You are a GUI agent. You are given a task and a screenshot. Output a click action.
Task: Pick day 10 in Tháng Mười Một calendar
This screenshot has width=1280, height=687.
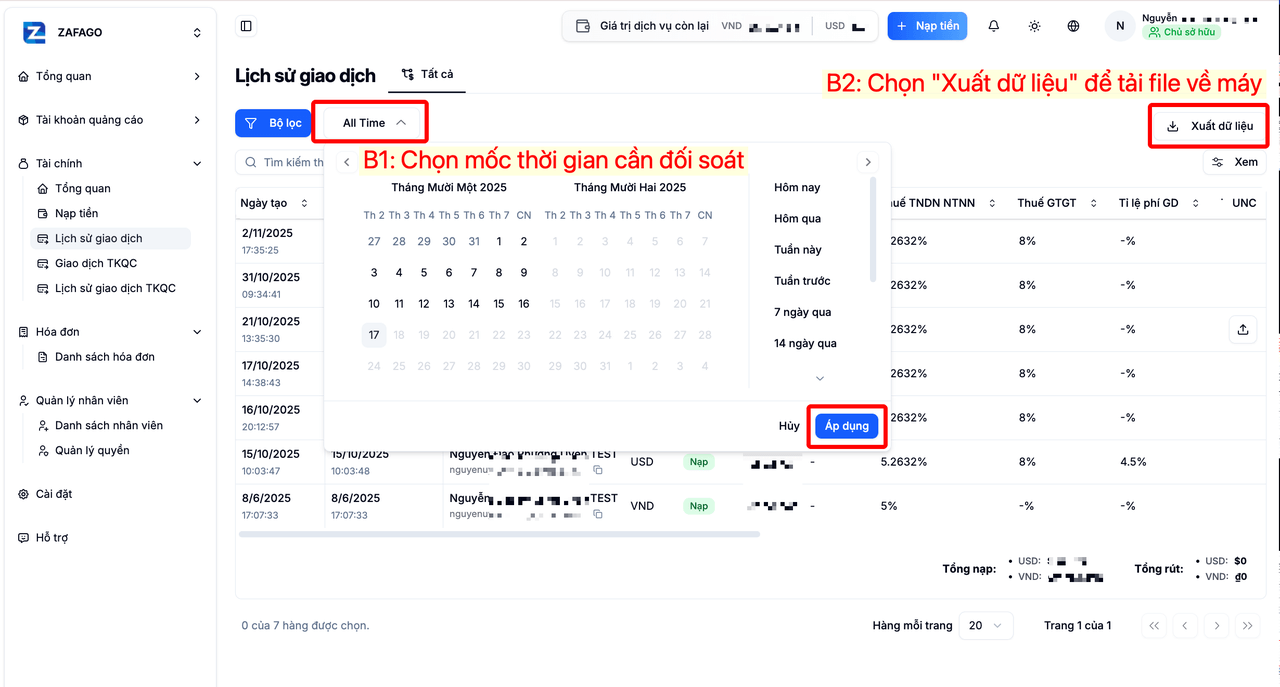coord(374,304)
